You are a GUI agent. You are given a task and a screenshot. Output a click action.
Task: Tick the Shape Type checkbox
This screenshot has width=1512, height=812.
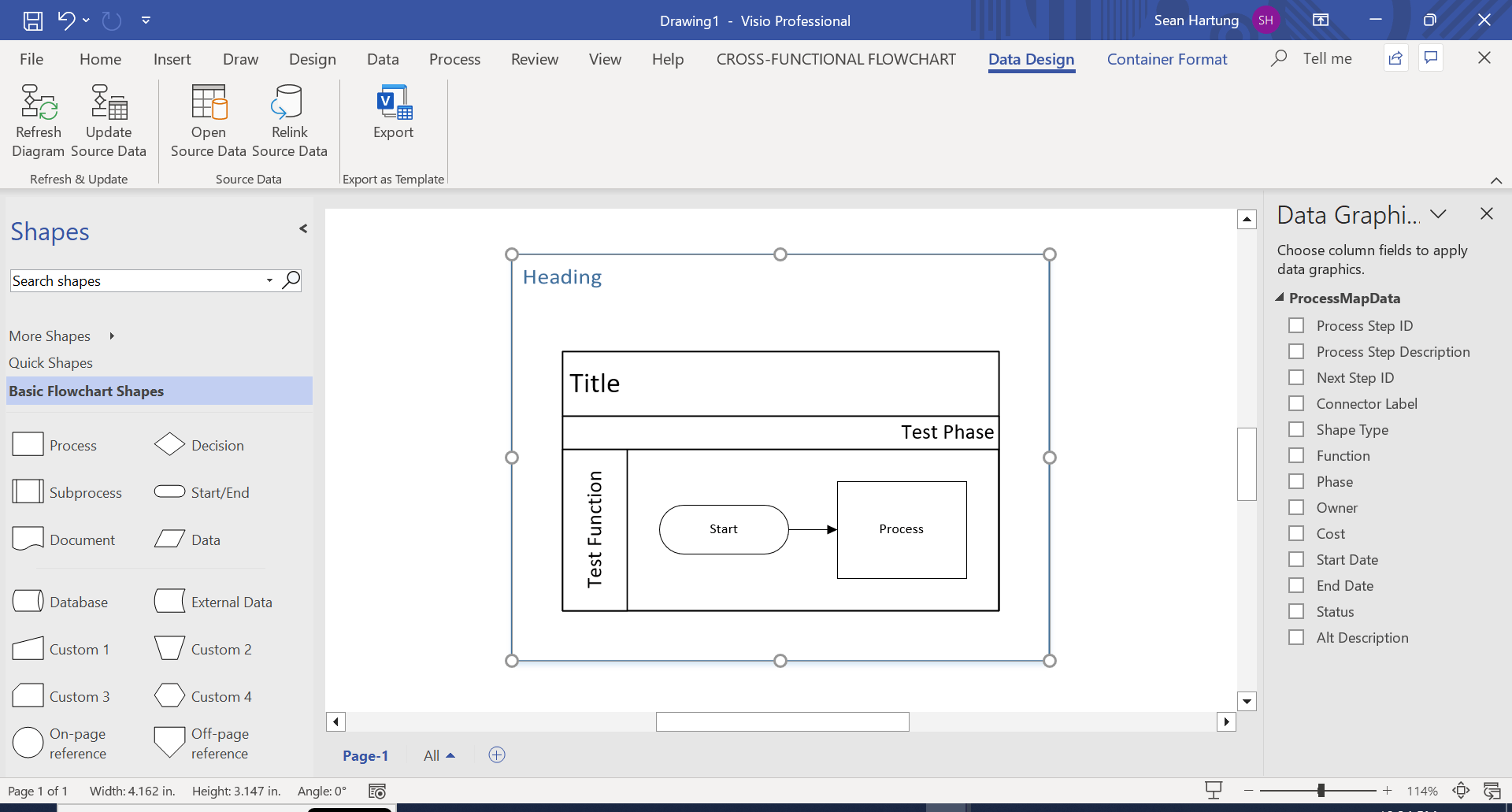[1296, 429]
